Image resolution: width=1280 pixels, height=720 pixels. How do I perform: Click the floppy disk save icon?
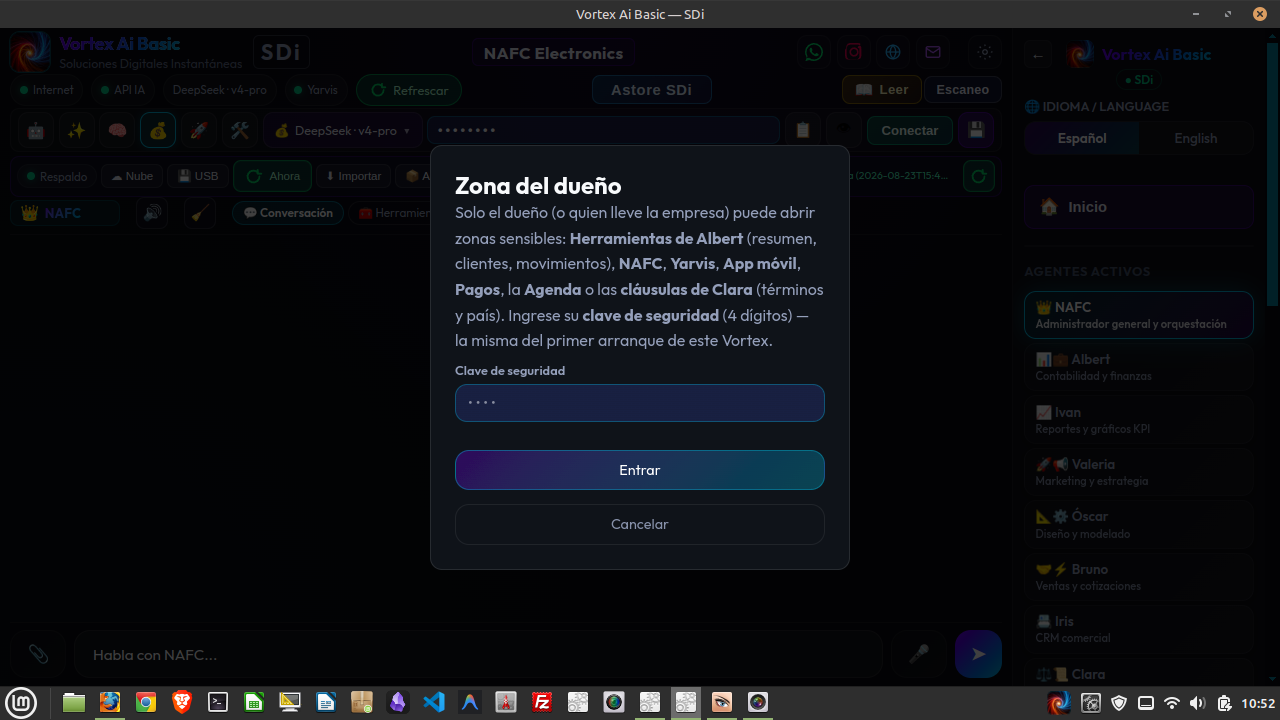point(976,131)
